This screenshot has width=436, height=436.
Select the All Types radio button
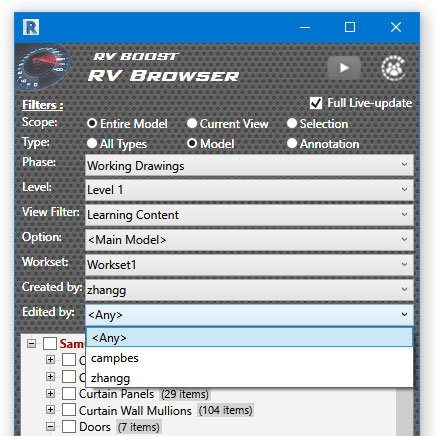coord(92,143)
